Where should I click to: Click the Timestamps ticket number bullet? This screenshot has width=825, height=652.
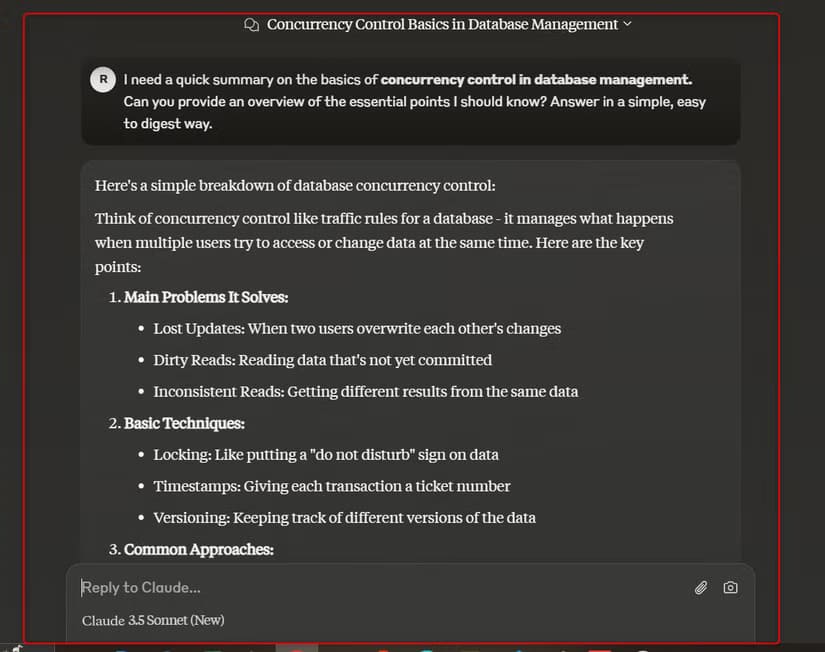tap(331, 487)
